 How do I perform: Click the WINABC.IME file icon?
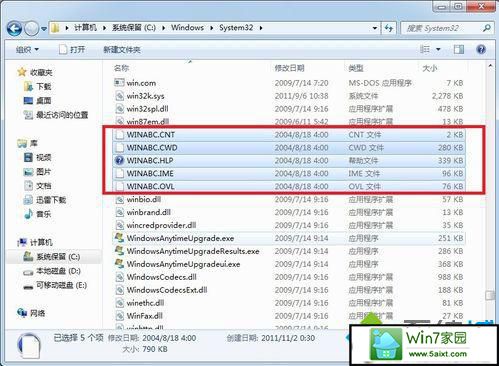click(x=119, y=174)
